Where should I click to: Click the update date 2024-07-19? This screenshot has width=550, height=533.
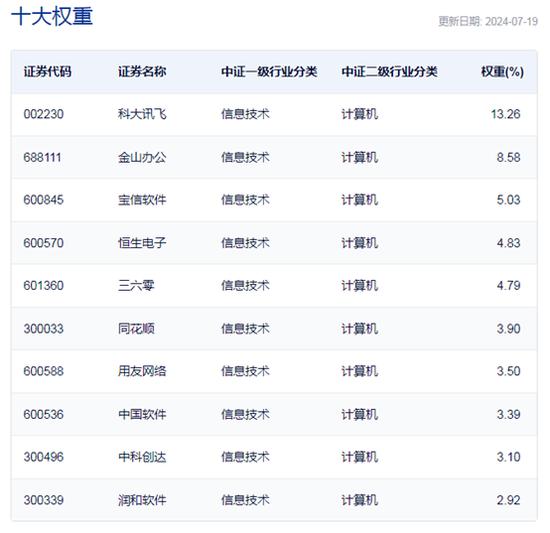click(x=511, y=22)
